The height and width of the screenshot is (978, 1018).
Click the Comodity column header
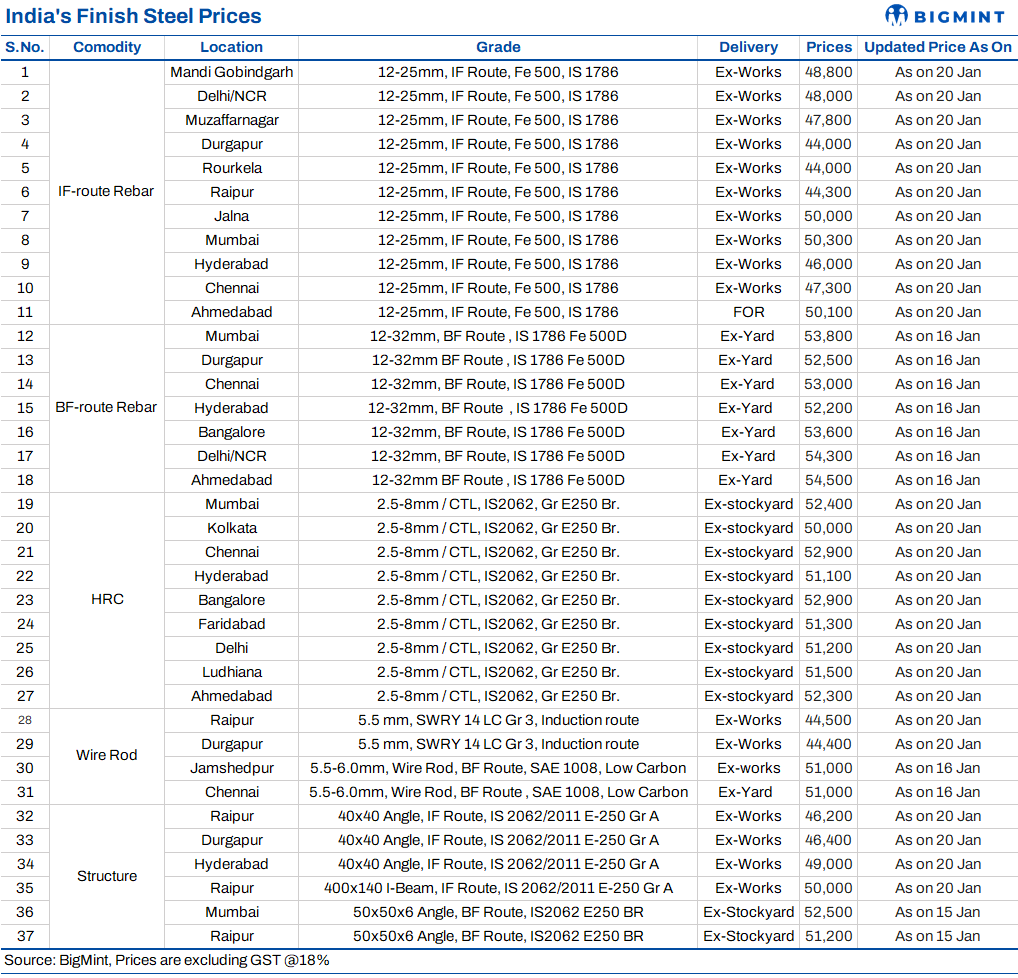pyautogui.click(x=107, y=47)
